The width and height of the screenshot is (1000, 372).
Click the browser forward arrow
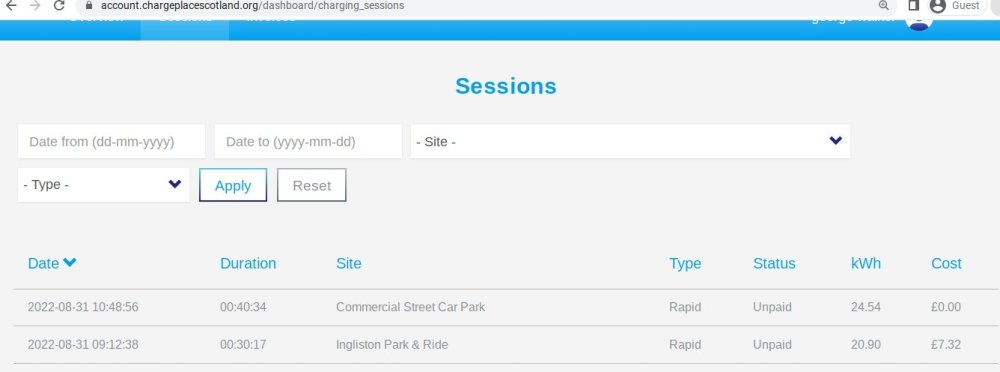click(x=35, y=6)
